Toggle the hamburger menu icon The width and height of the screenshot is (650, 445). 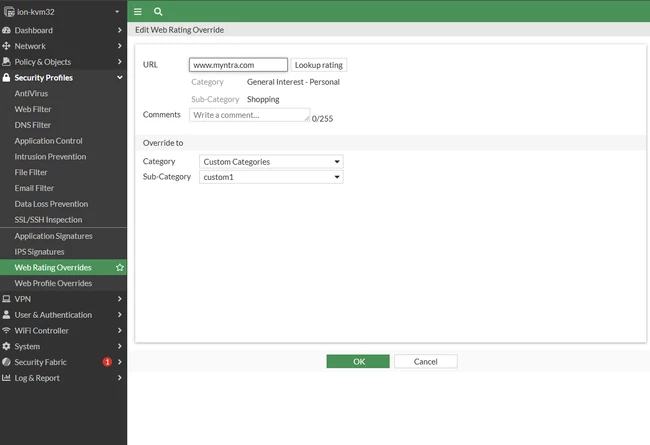tap(138, 12)
